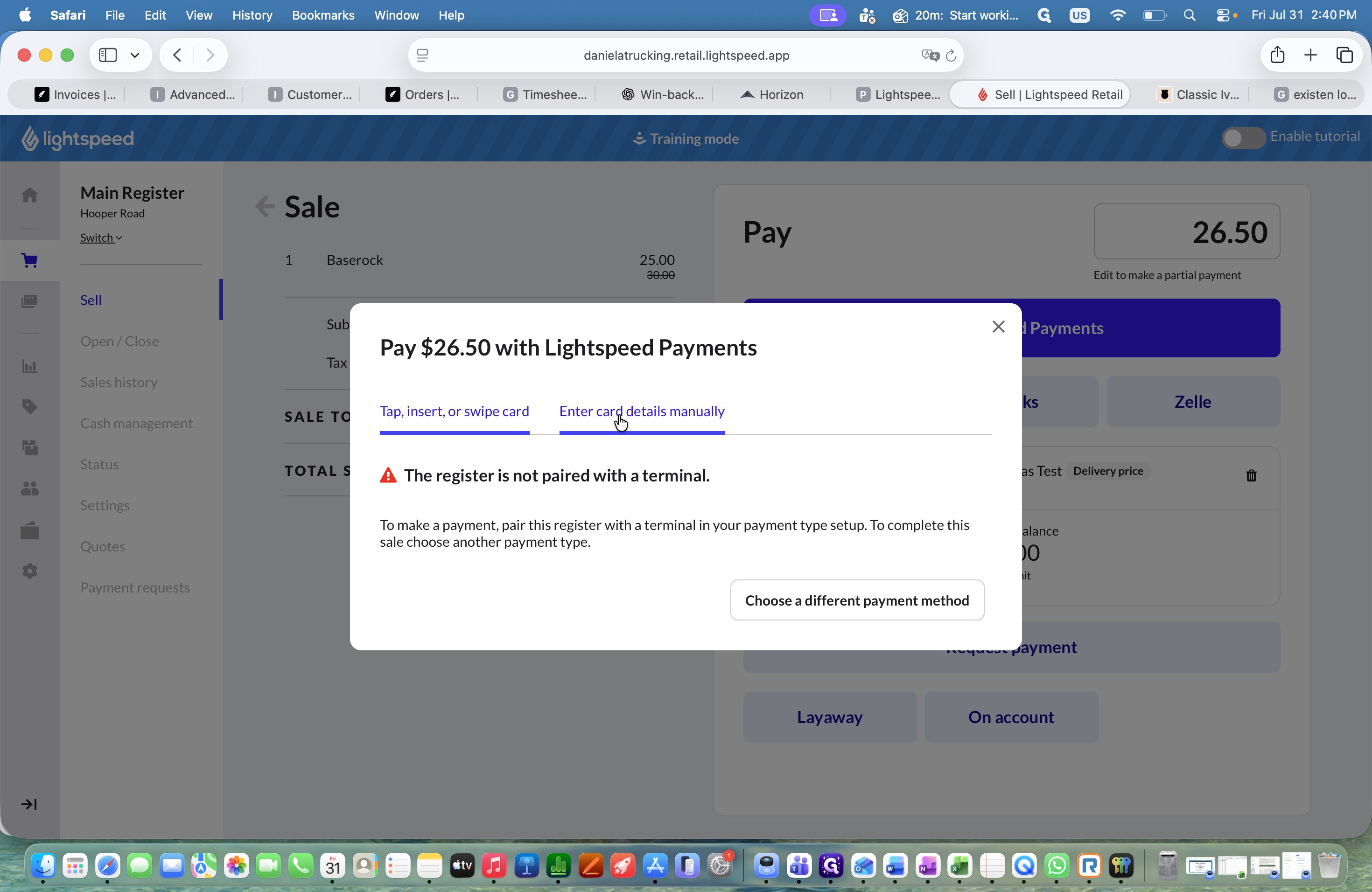Open the Bookmarks menu in the menu bar
Screen dimensions: 1372x892
pyautogui.click(x=323, y=15)
